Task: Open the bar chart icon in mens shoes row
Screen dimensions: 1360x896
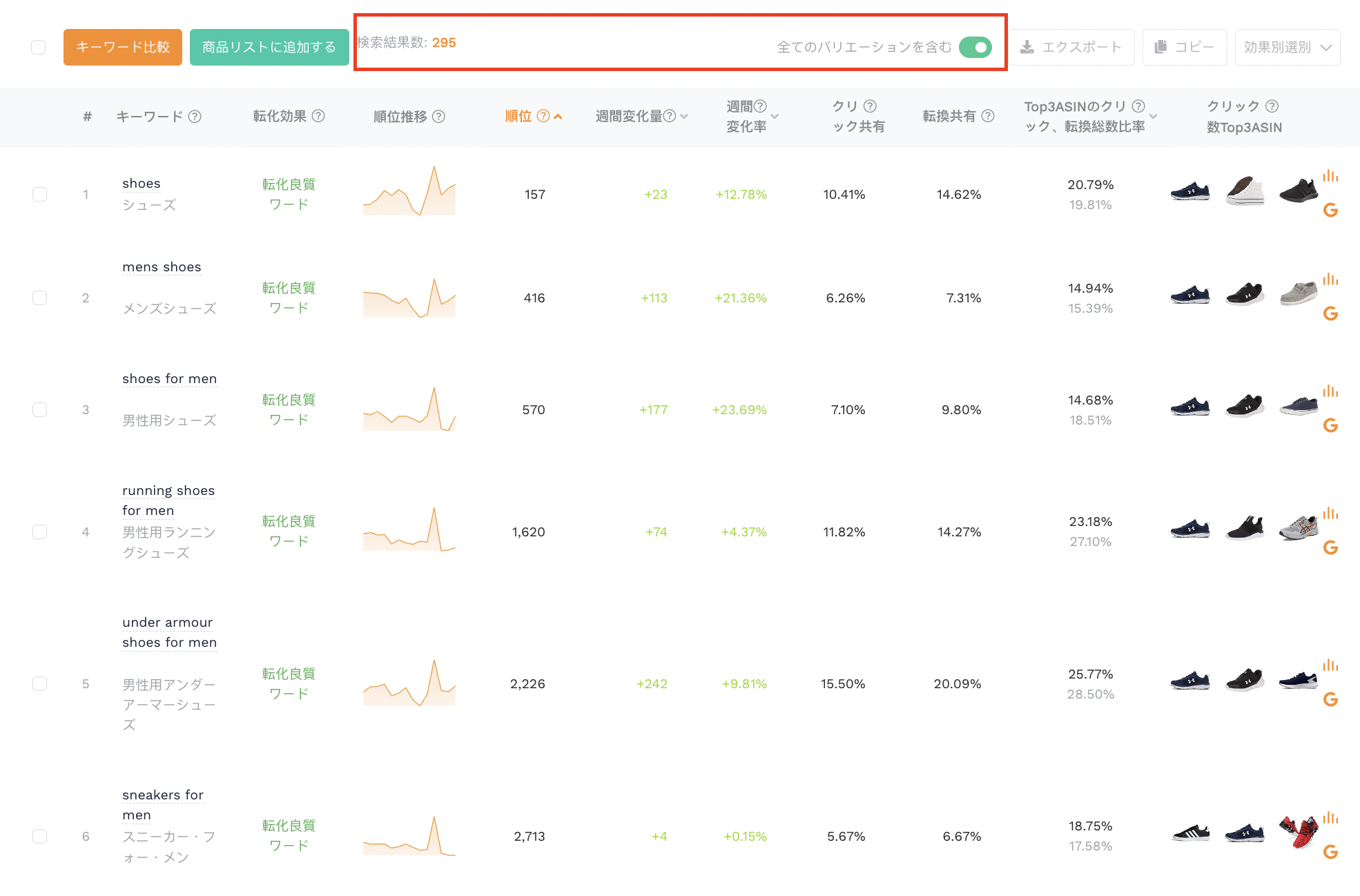Action: pos(1330,280)
